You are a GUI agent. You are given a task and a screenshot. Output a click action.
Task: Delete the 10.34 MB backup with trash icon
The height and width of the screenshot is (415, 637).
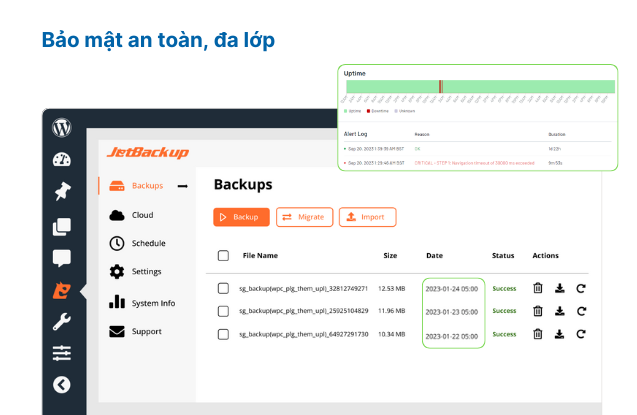[538, 334]
